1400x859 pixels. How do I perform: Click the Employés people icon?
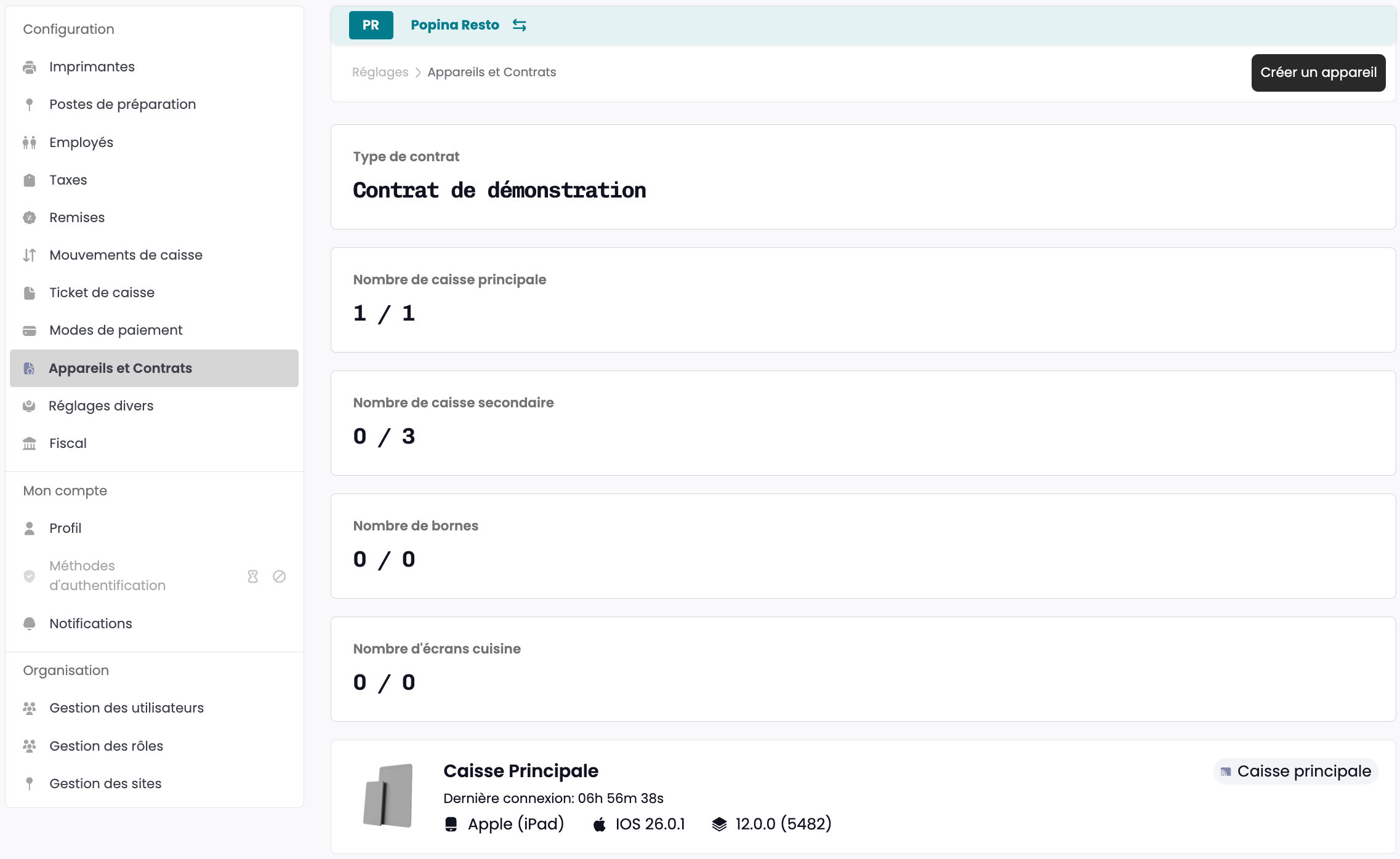point(29,143)
